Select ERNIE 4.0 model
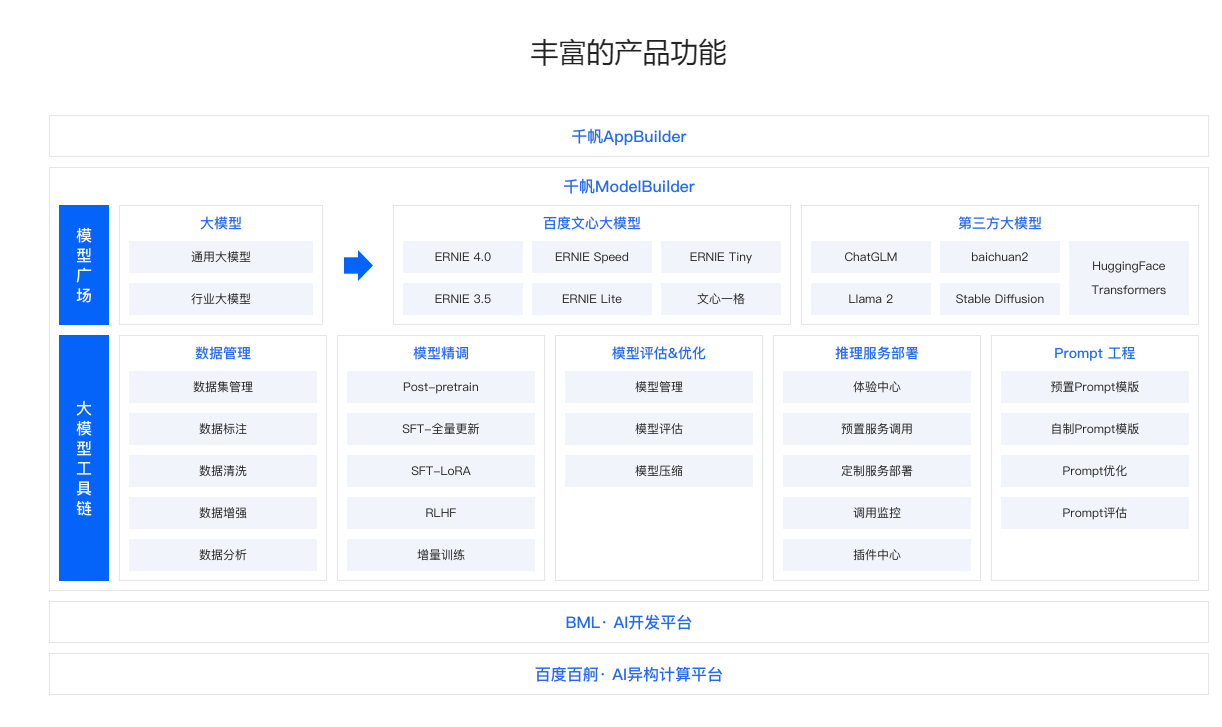The image size is (1222, 727). [x=463, y=257]
